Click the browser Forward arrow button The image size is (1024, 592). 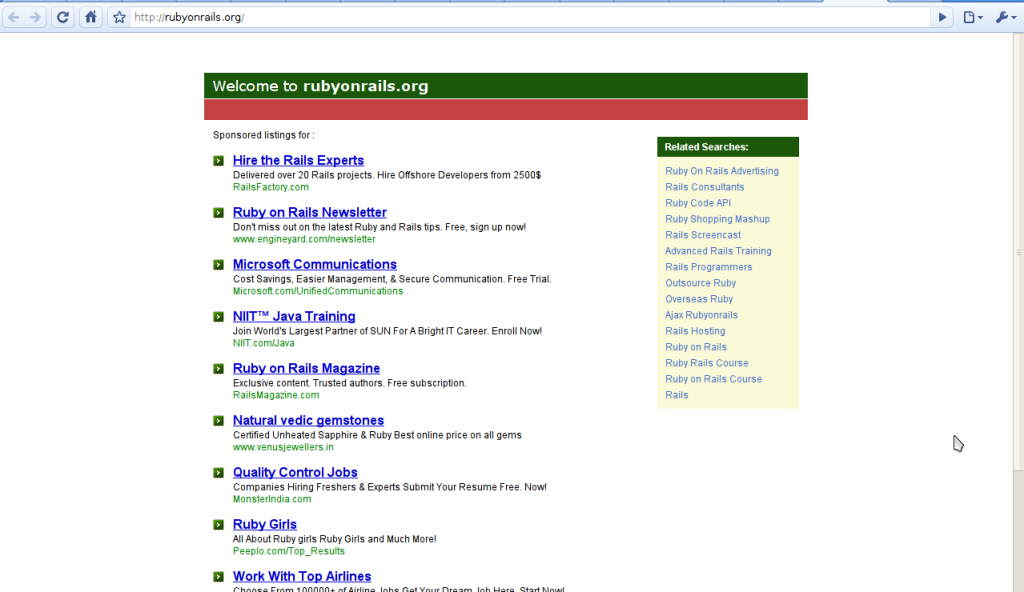(36, 17)
